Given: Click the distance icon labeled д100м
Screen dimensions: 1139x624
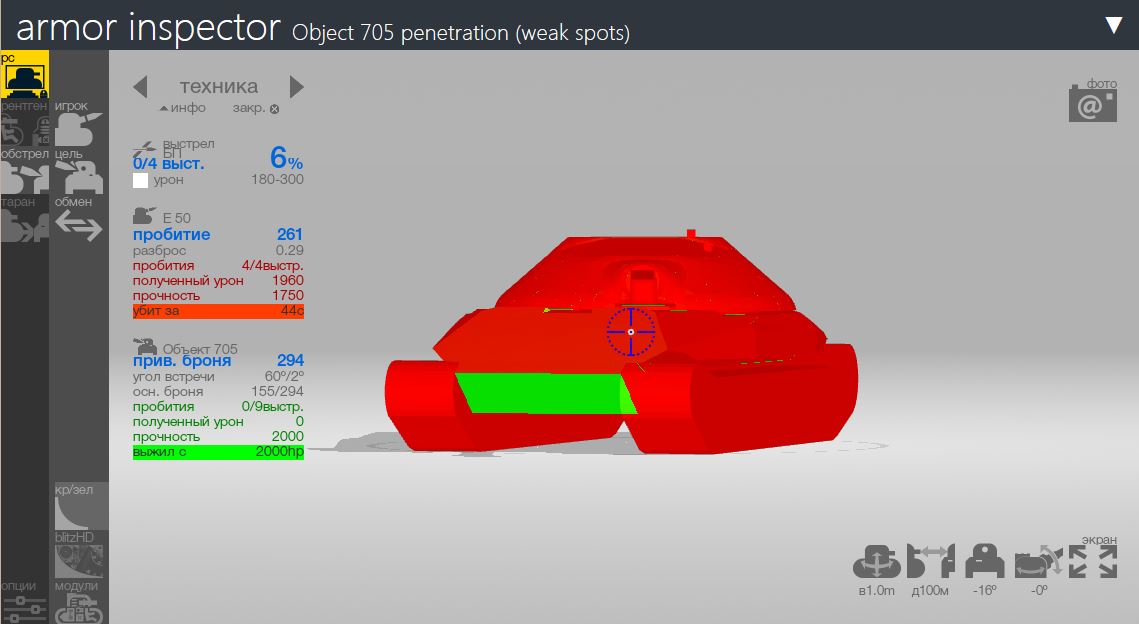Looking at the screenshot, I should pos(931,562).
